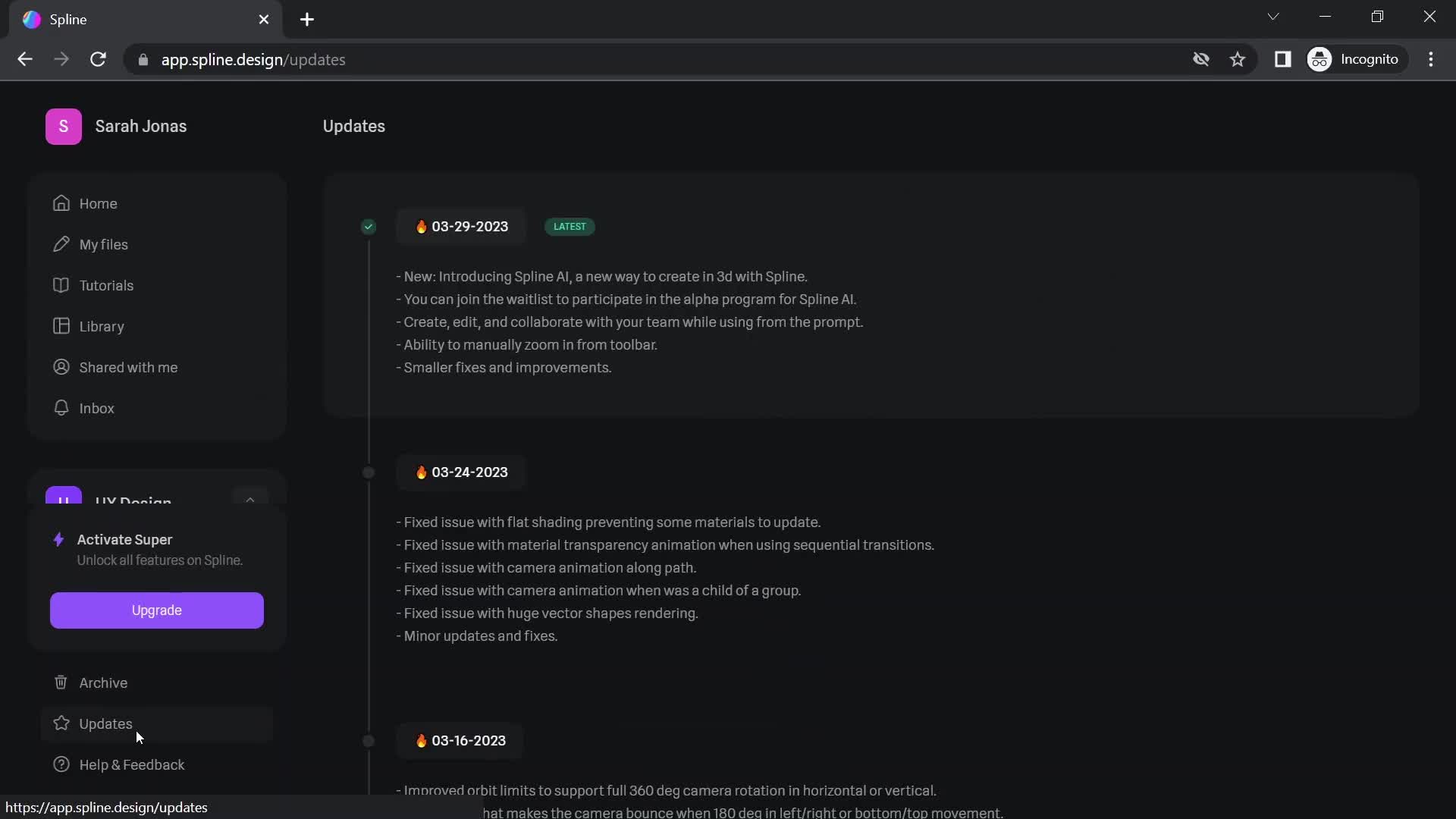Click the checkmark on 03-29-2023 update
The image size is (1456, 819).
(x=369, y=226)
